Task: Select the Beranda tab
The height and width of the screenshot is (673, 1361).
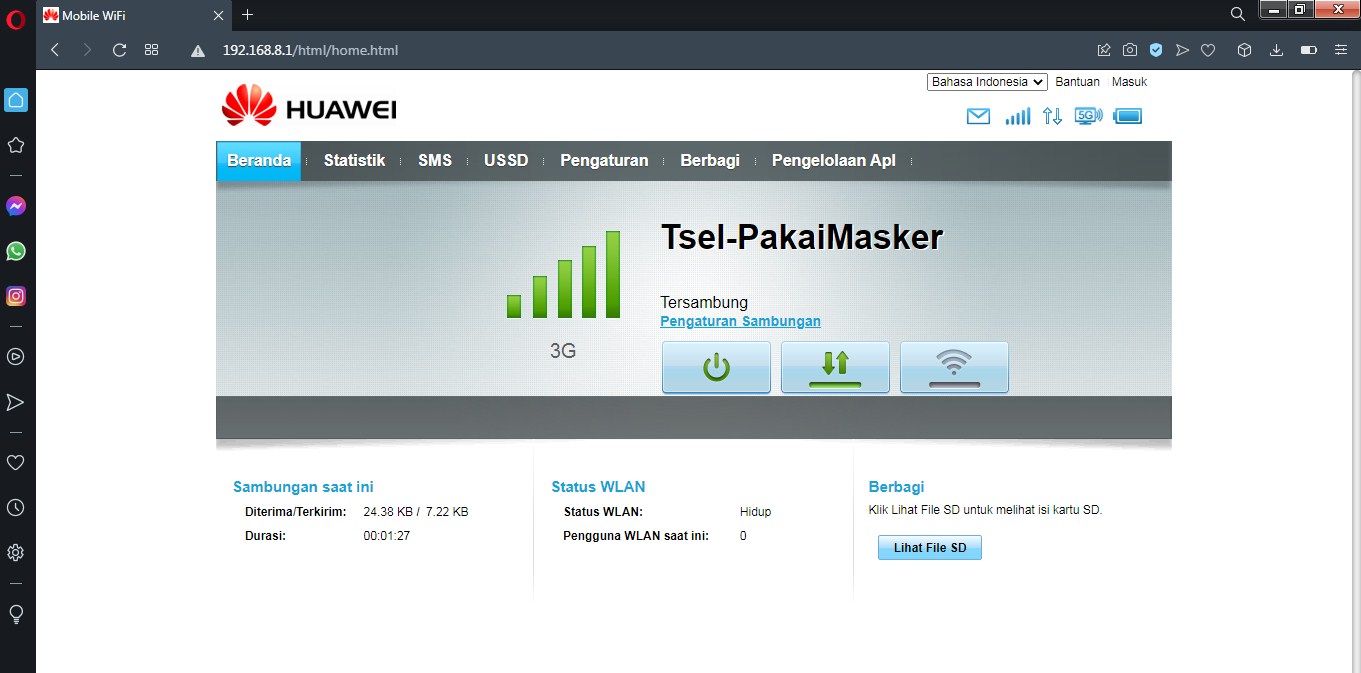Action: pyautogui.click(x=259, y=161)
